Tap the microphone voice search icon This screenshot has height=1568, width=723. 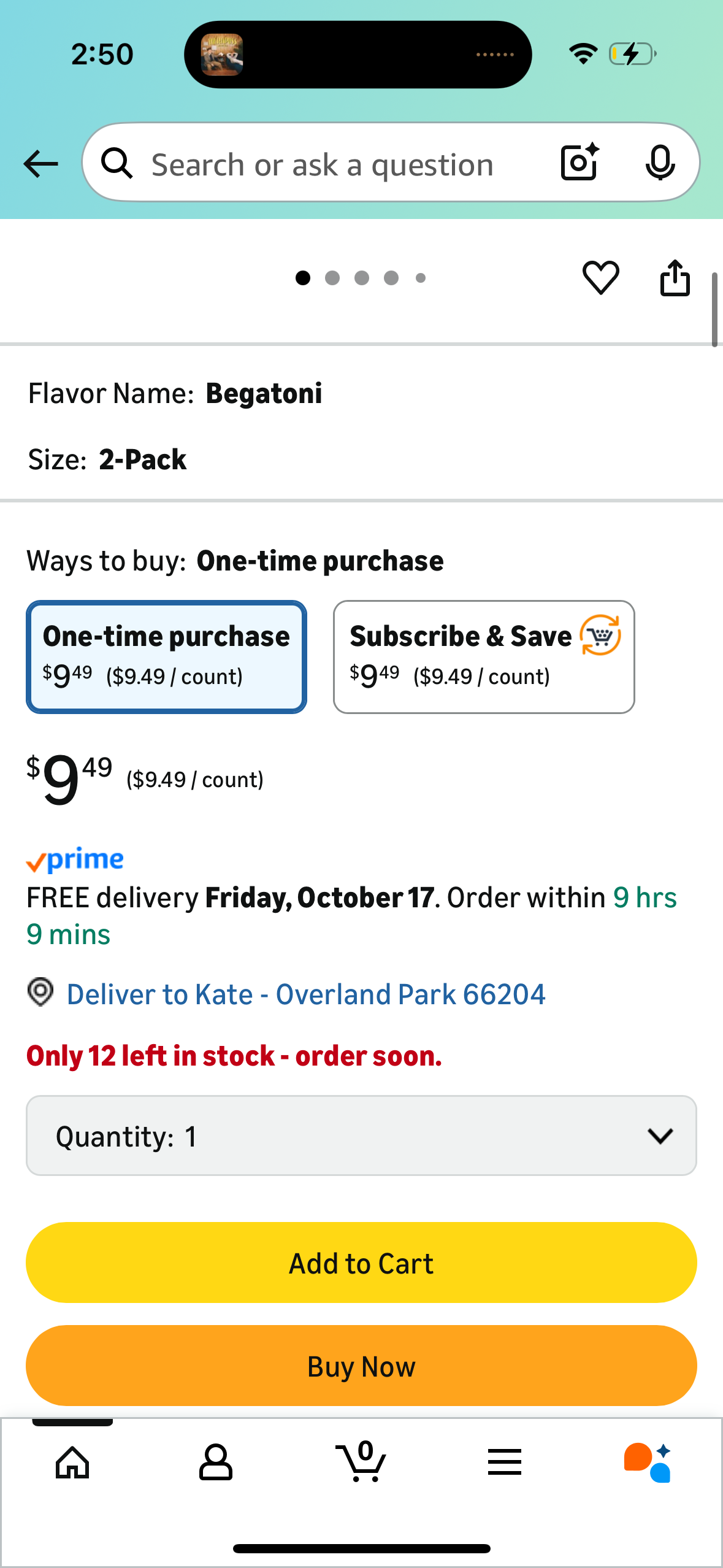pos(660,163)
